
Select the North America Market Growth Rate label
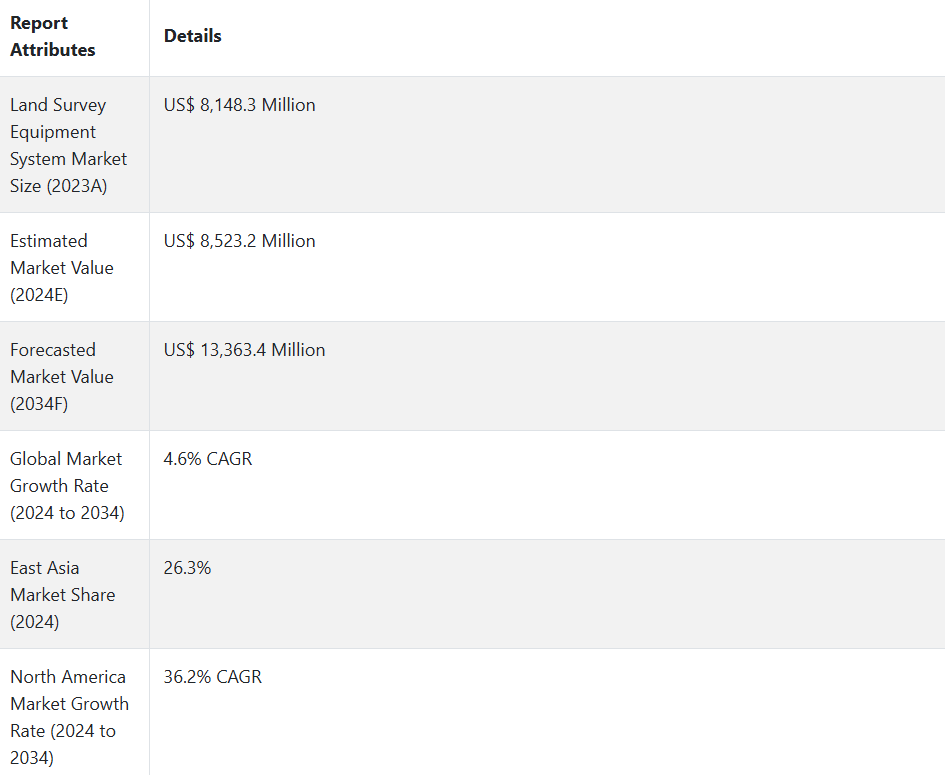click(69, 717)
